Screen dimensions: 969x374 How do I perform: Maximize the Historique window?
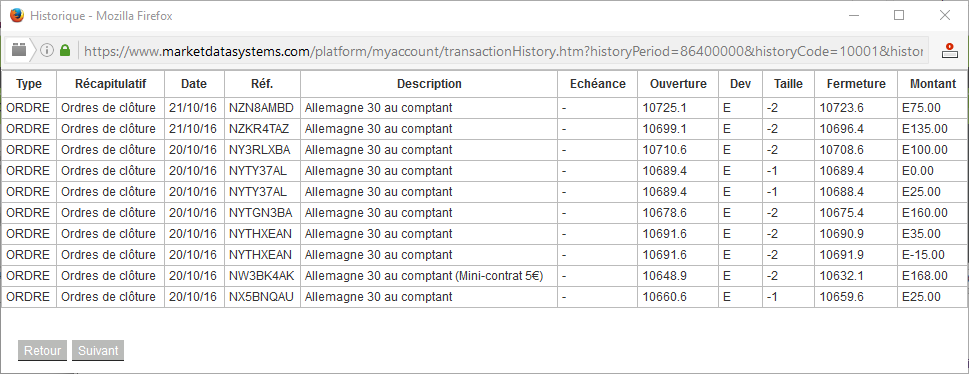[899, 15]
